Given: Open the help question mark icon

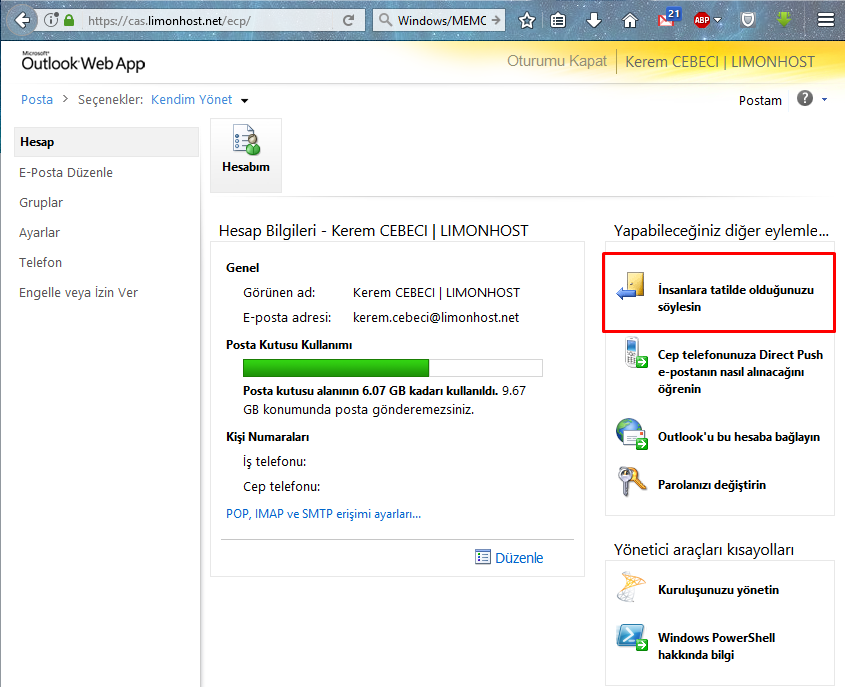Looking at the screenshot, I should 805,99.
